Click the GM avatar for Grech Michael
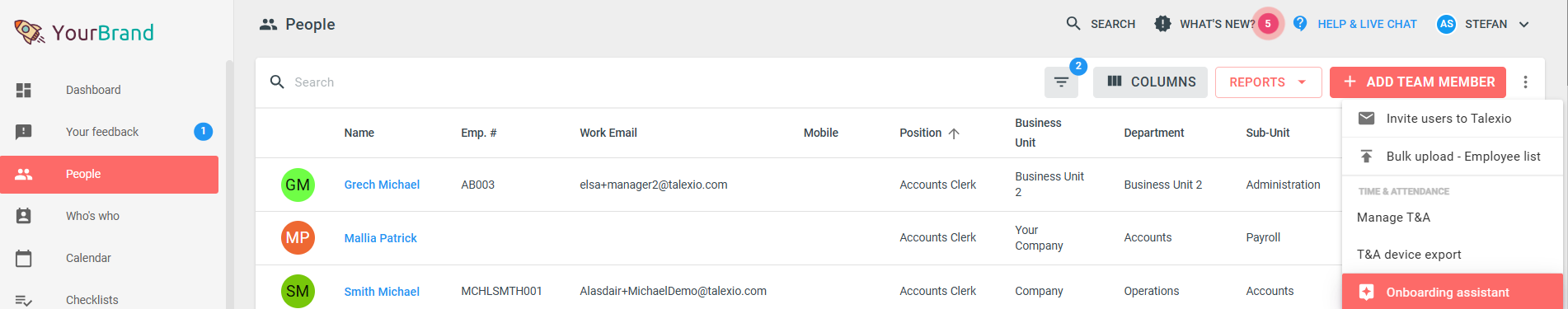 point(298,185)
